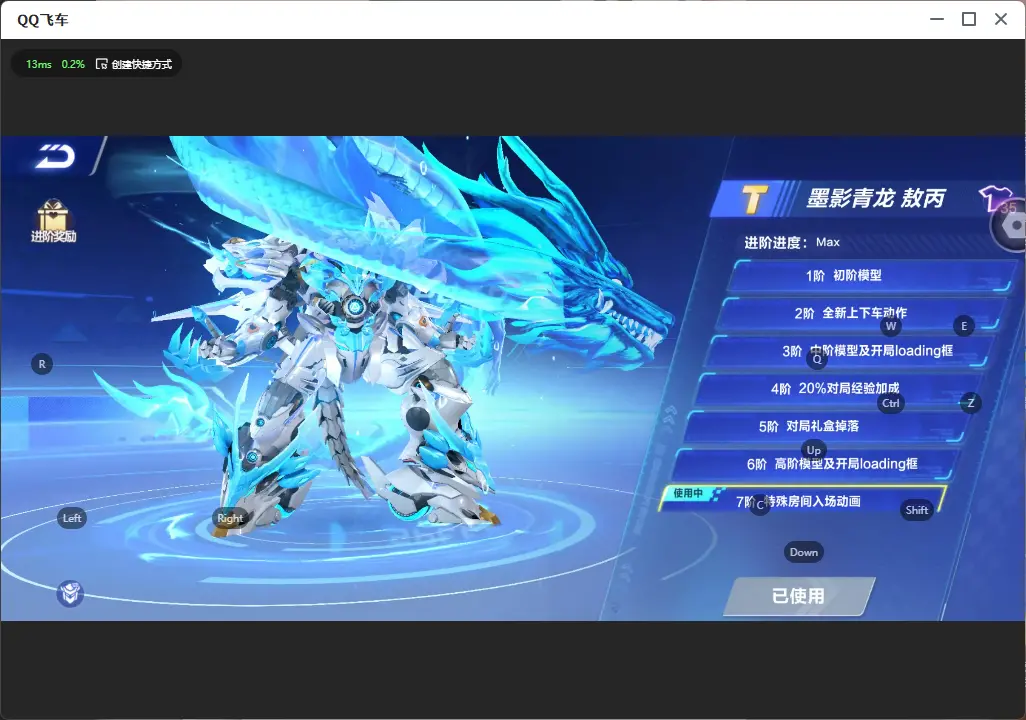Click the Left key overlay

tap(72, 518)
